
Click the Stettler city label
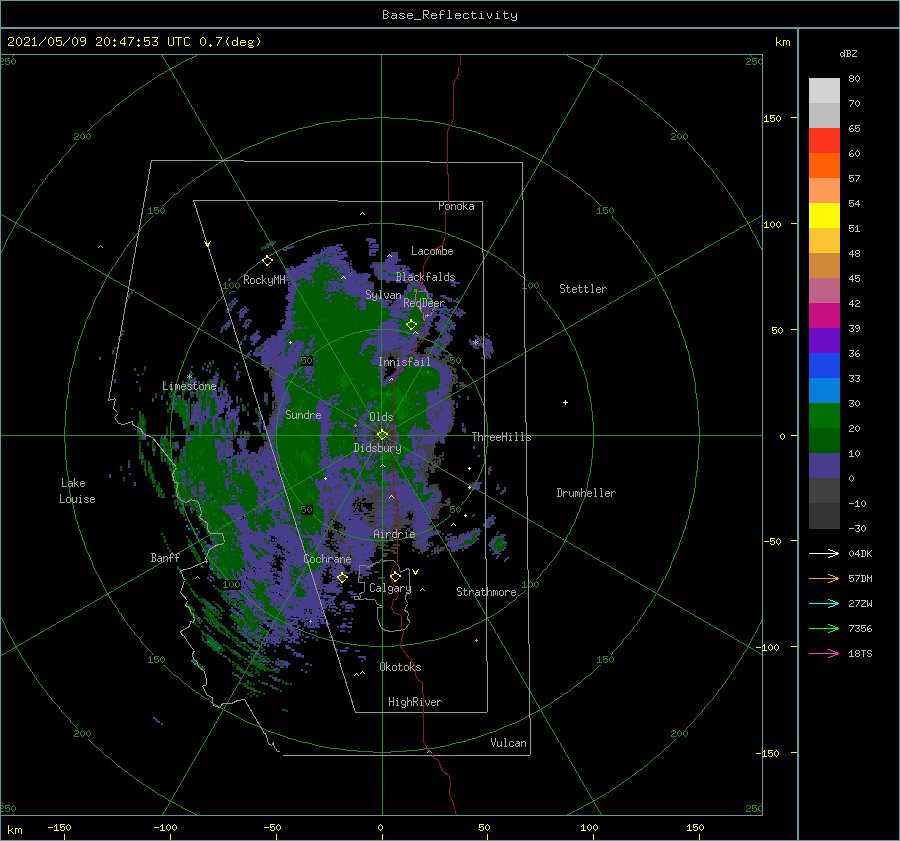[583, 289]
